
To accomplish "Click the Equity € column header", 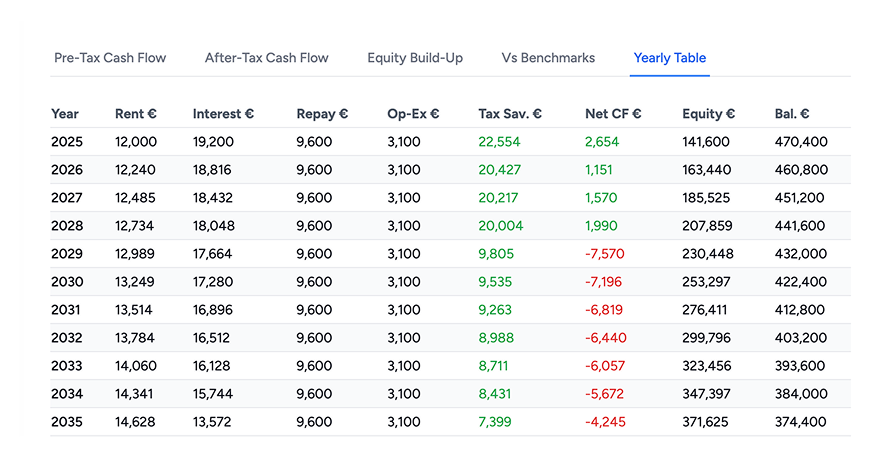I will tap(708, 114).
